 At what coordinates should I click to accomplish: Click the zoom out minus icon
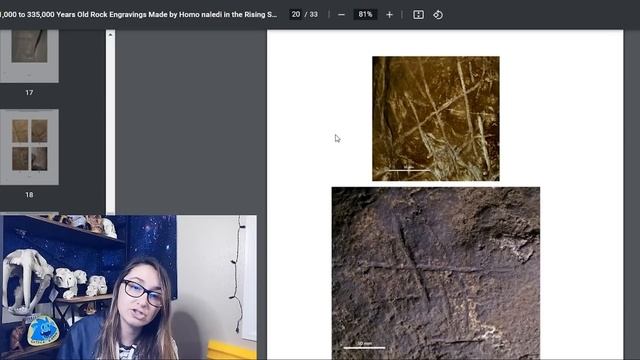(341, 15)
